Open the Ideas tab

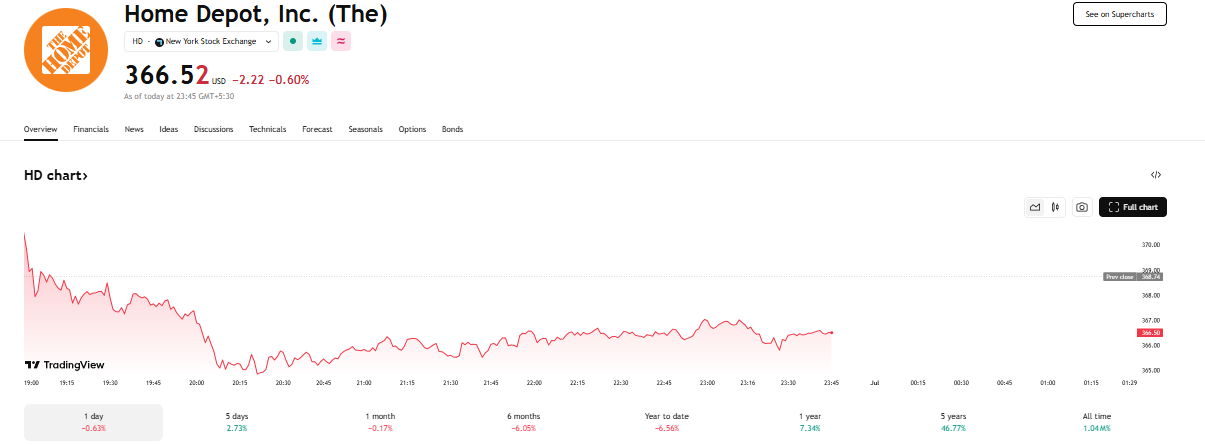[x=169, y=130]
